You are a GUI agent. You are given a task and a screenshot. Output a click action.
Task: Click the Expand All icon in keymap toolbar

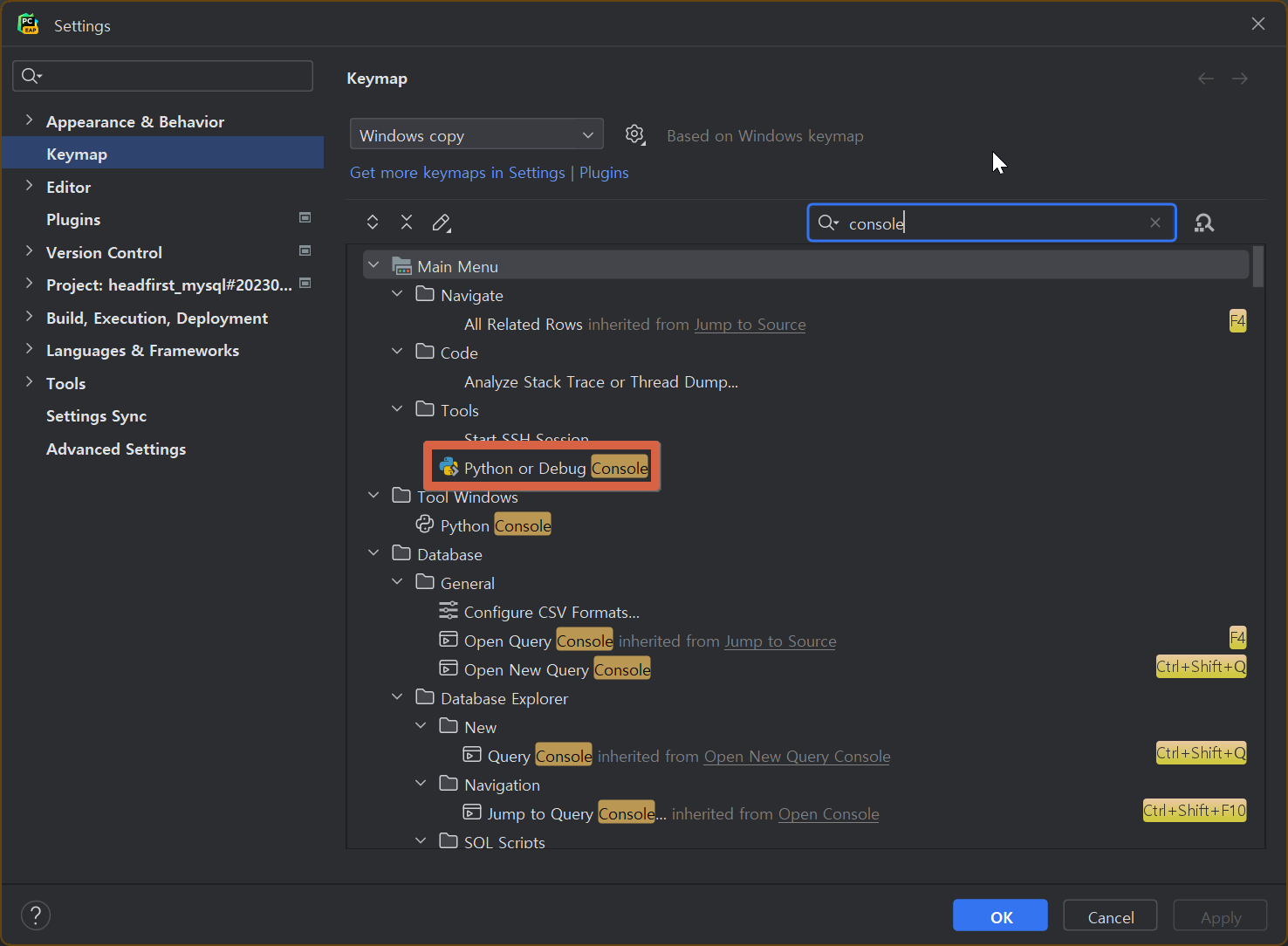pyautogui.click(x=373, y=223)
